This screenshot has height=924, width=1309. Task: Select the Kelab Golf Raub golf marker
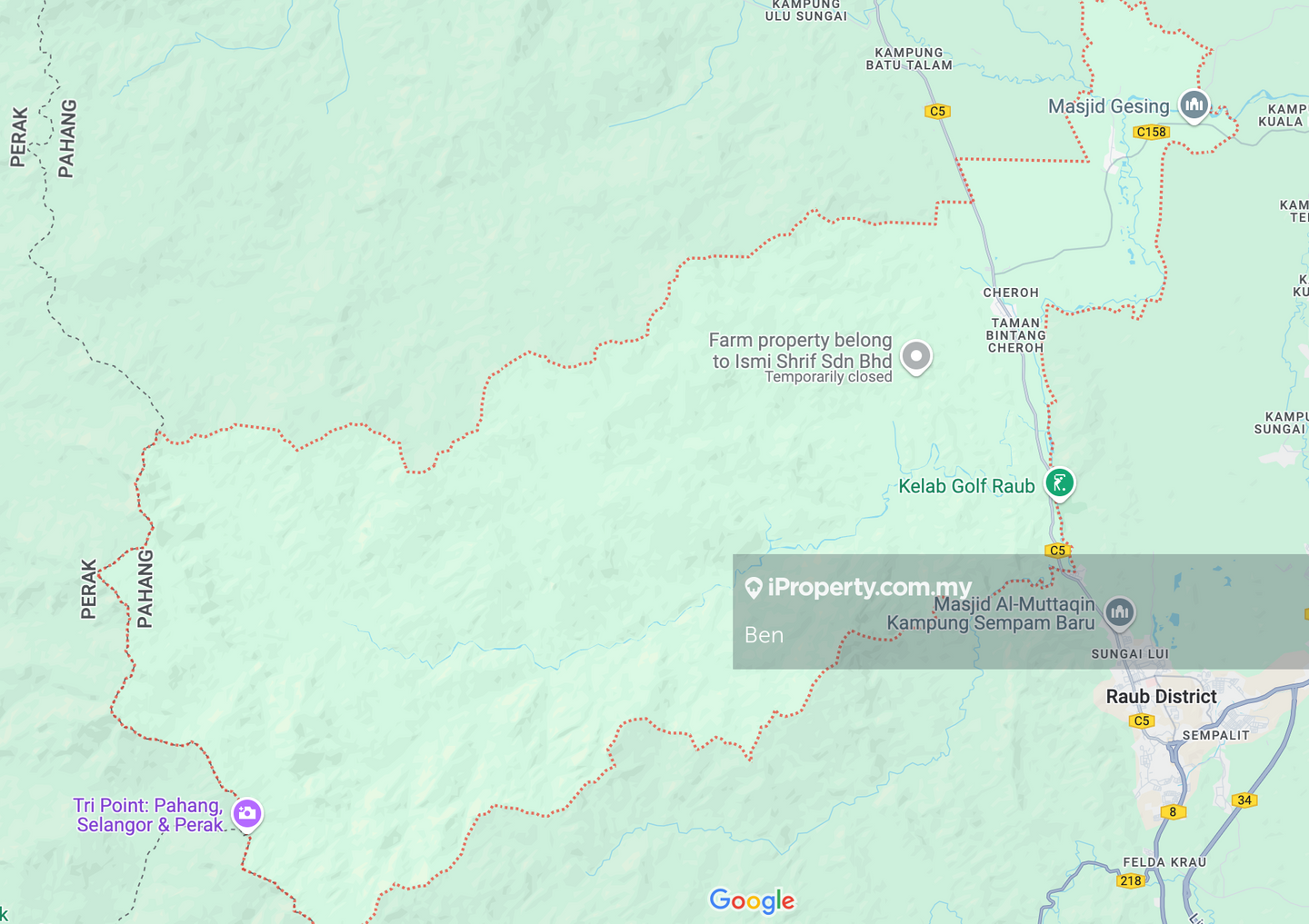coord(1059,482)
